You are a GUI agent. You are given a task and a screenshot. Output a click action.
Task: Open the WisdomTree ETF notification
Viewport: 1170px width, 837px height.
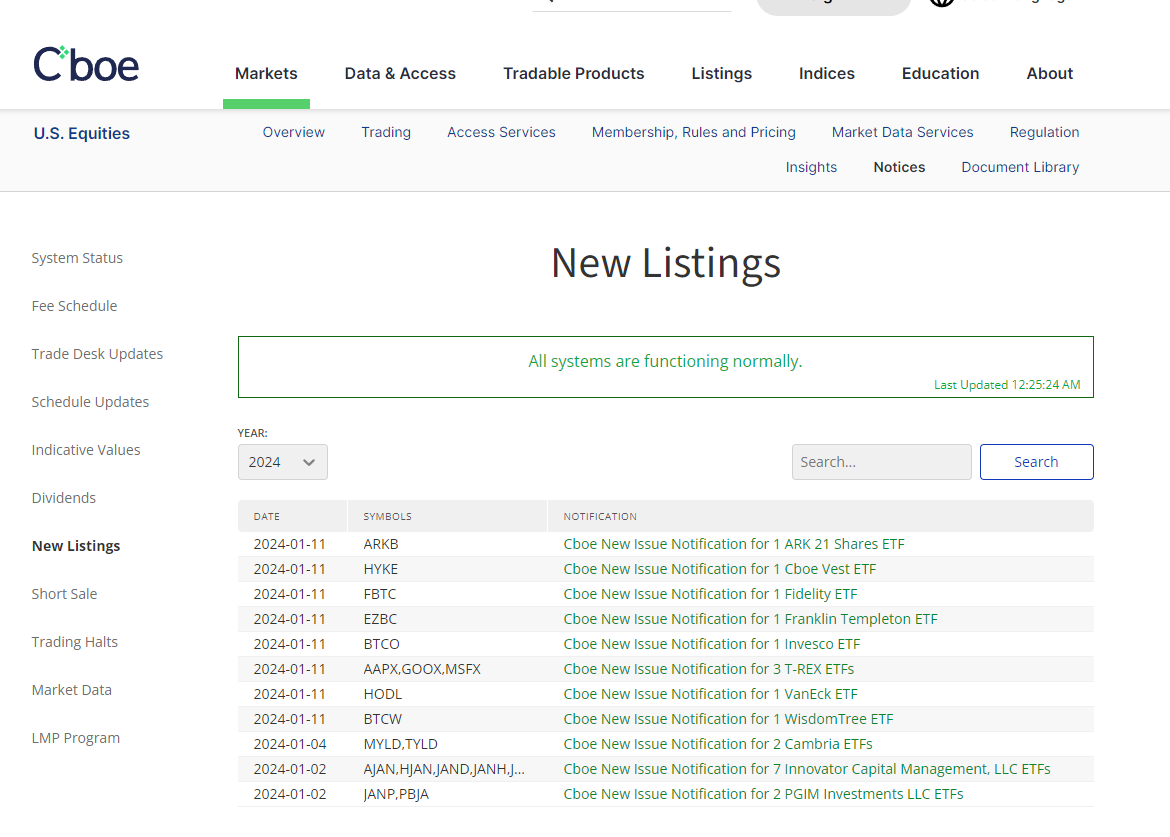[728, 719]
